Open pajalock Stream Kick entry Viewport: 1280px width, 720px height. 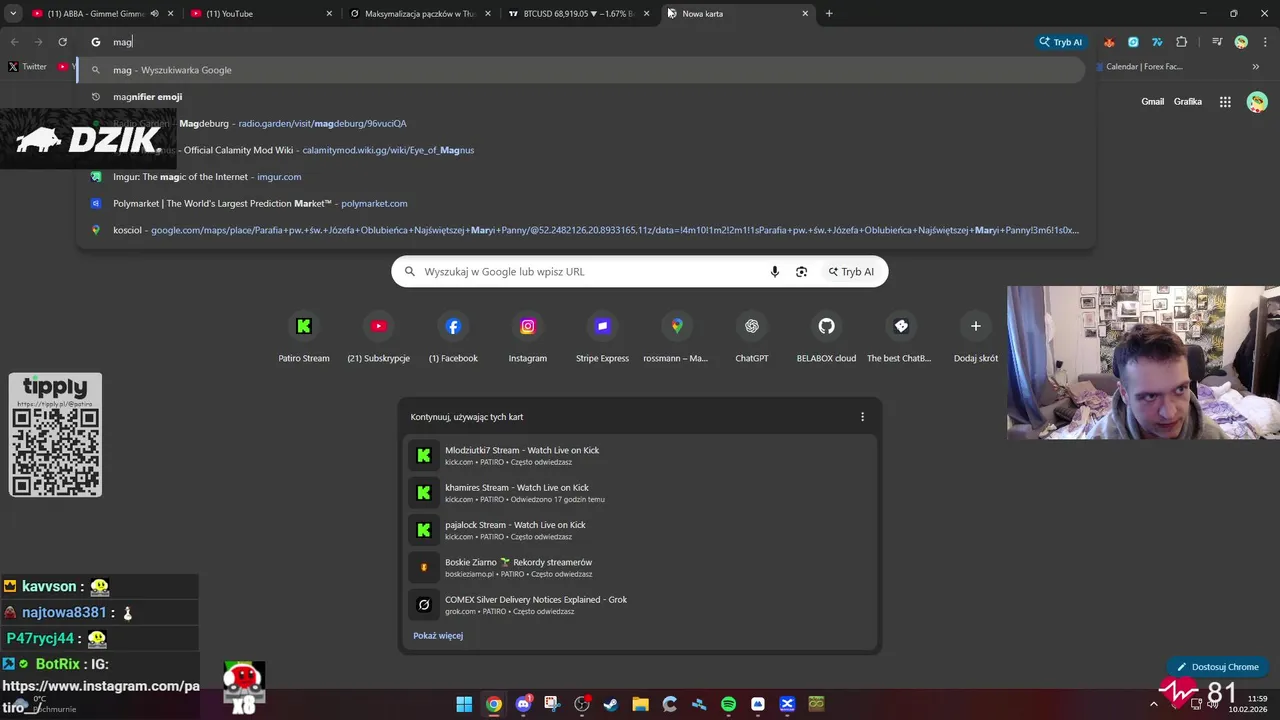pyautogui.click(x=640, y=530)
